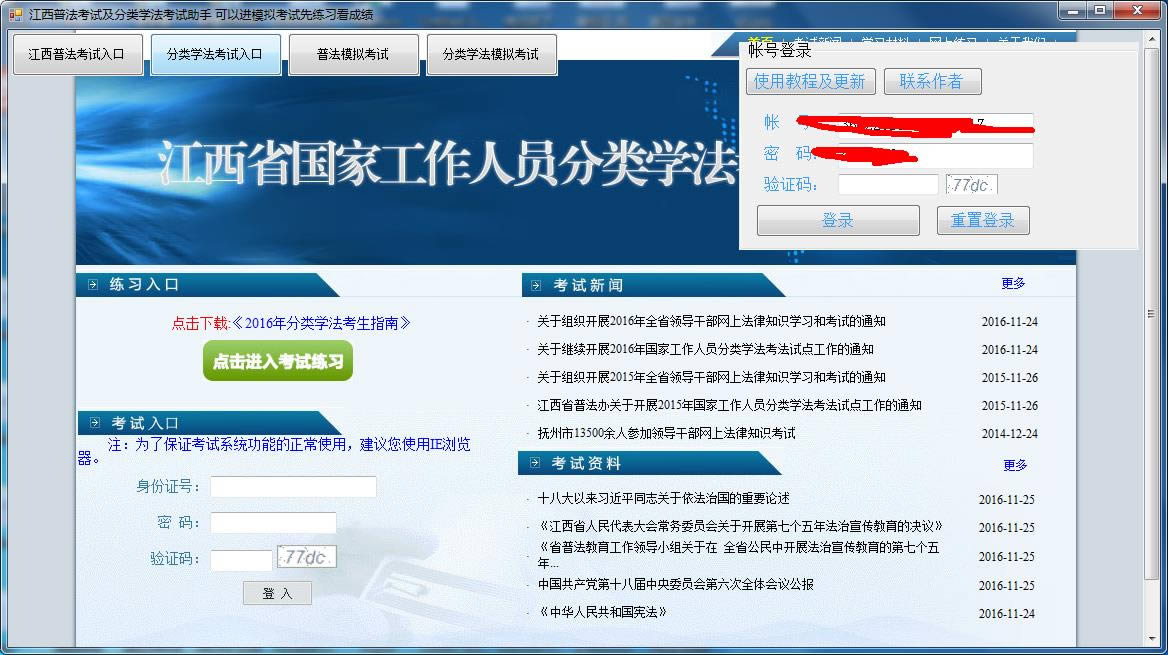Open 《江西省人民代表大会常务委员会...决议》 link
Viewport: 1168px width, 655px height.
(x=741, y=526)
